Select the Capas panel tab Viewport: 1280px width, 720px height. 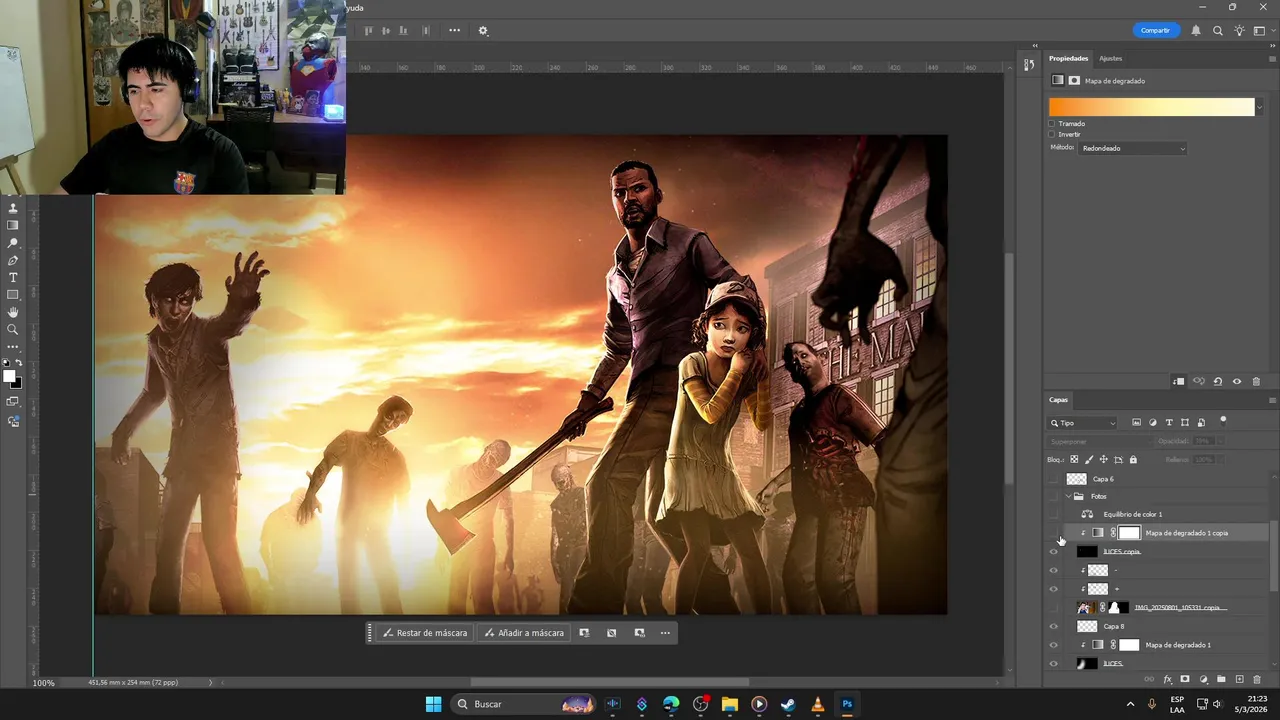[x=1058, y=400]
